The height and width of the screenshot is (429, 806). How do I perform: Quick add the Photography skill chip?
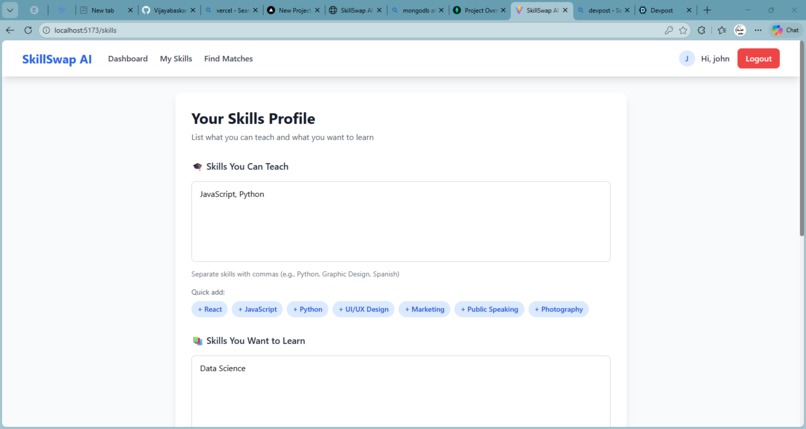[x=559, y=309]
